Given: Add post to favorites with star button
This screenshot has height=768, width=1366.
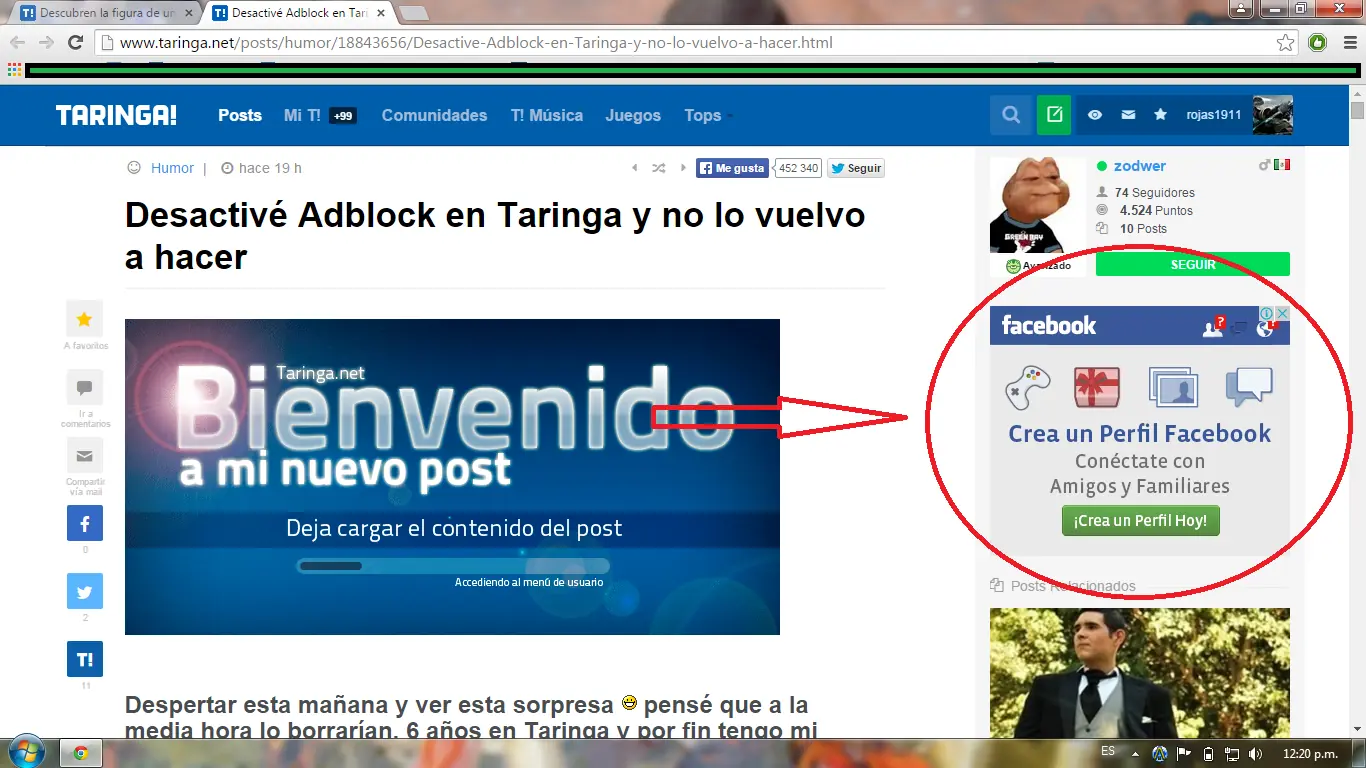Looking at the screenshot, I should pyautogui.click(x=84, y=319).
